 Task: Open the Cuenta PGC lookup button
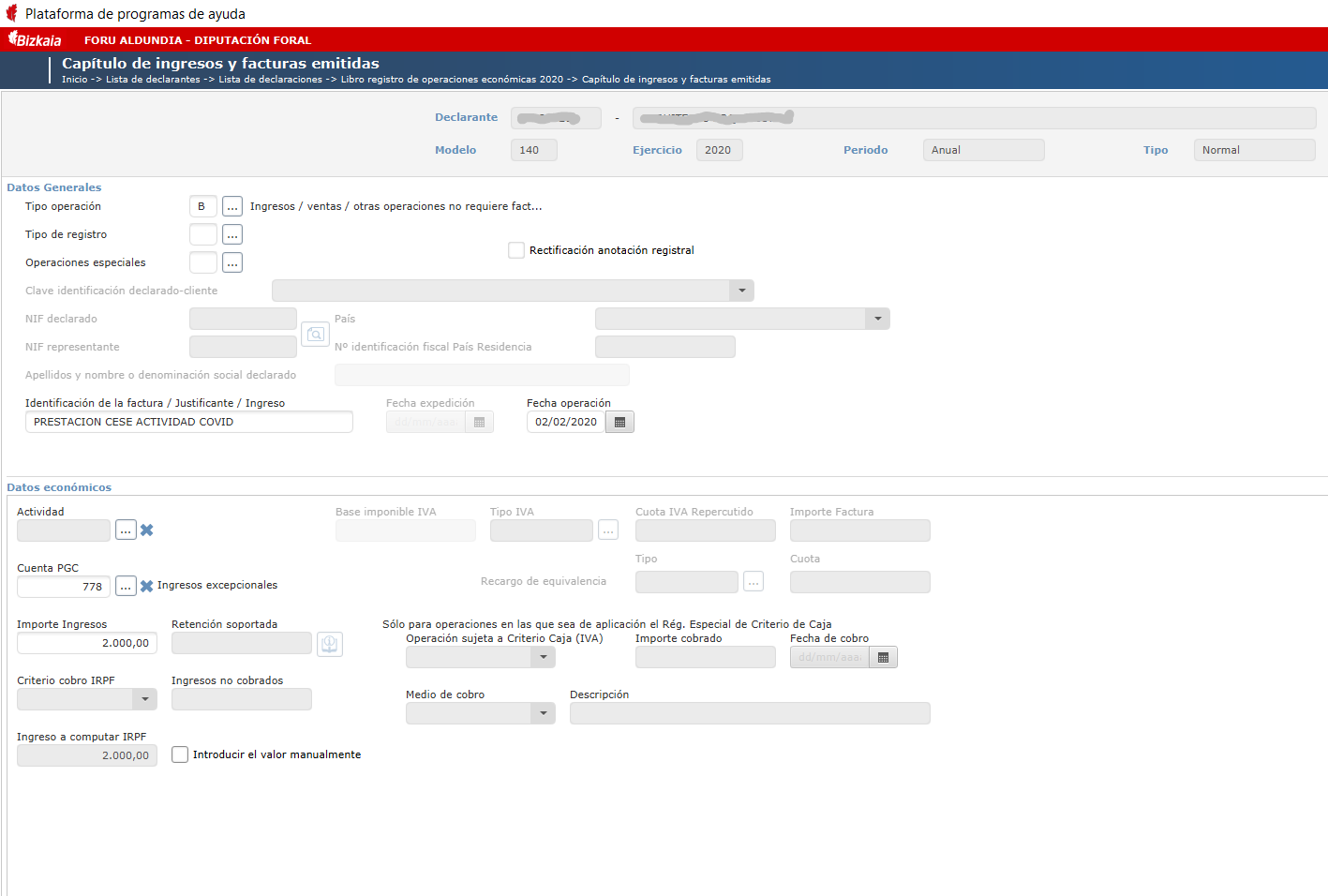(126, 587)
